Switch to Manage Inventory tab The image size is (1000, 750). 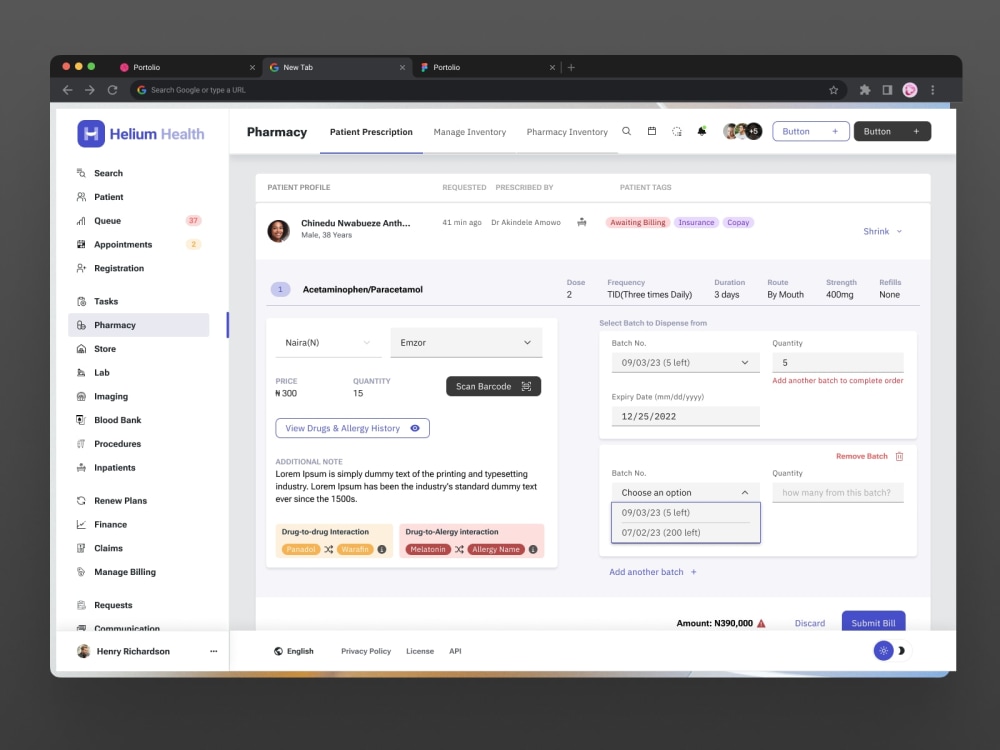click(470, 132)
